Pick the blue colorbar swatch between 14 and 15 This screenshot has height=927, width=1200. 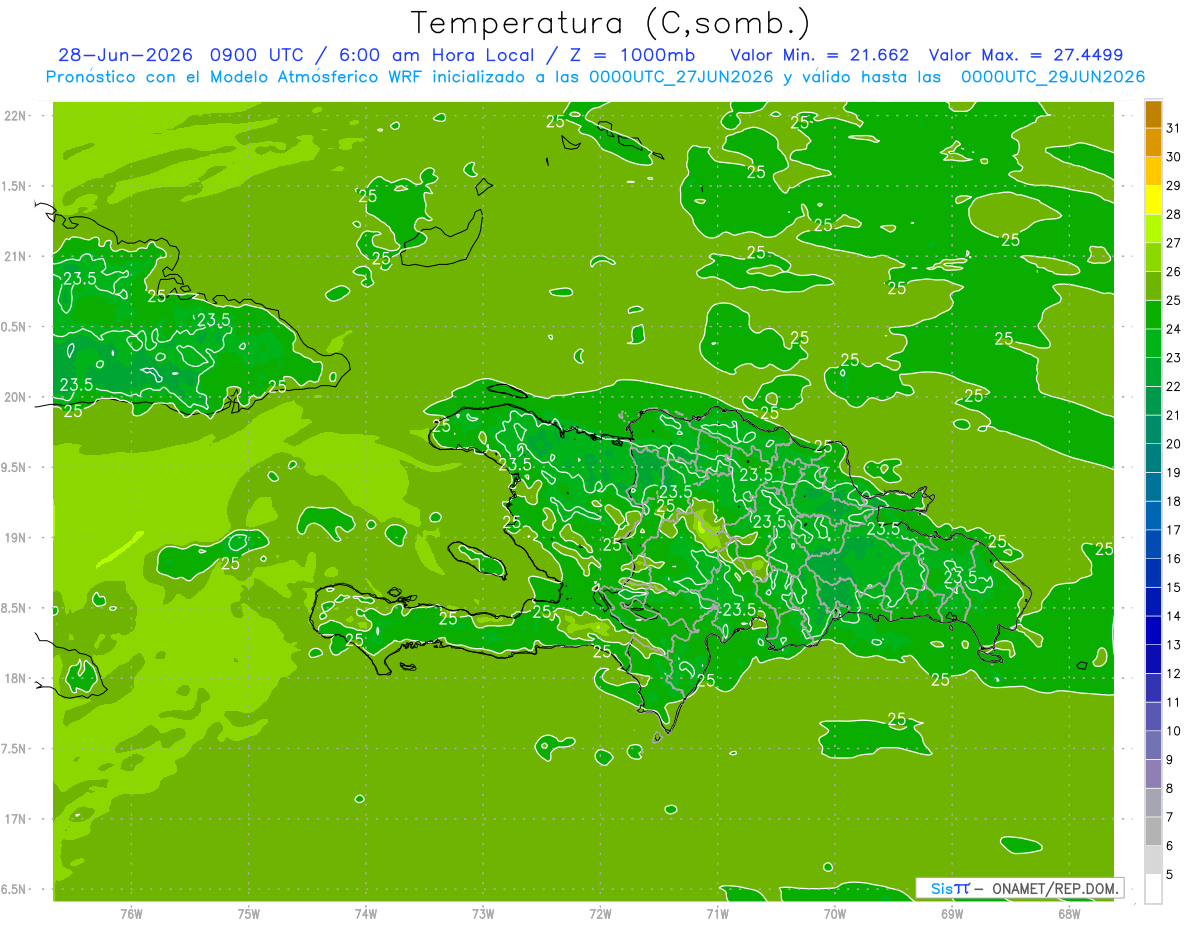click(1153, 602)
